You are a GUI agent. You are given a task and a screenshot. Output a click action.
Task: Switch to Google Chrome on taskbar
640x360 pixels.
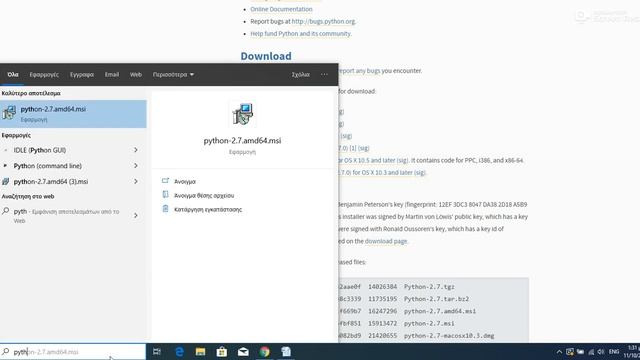(x=264, y=351)
